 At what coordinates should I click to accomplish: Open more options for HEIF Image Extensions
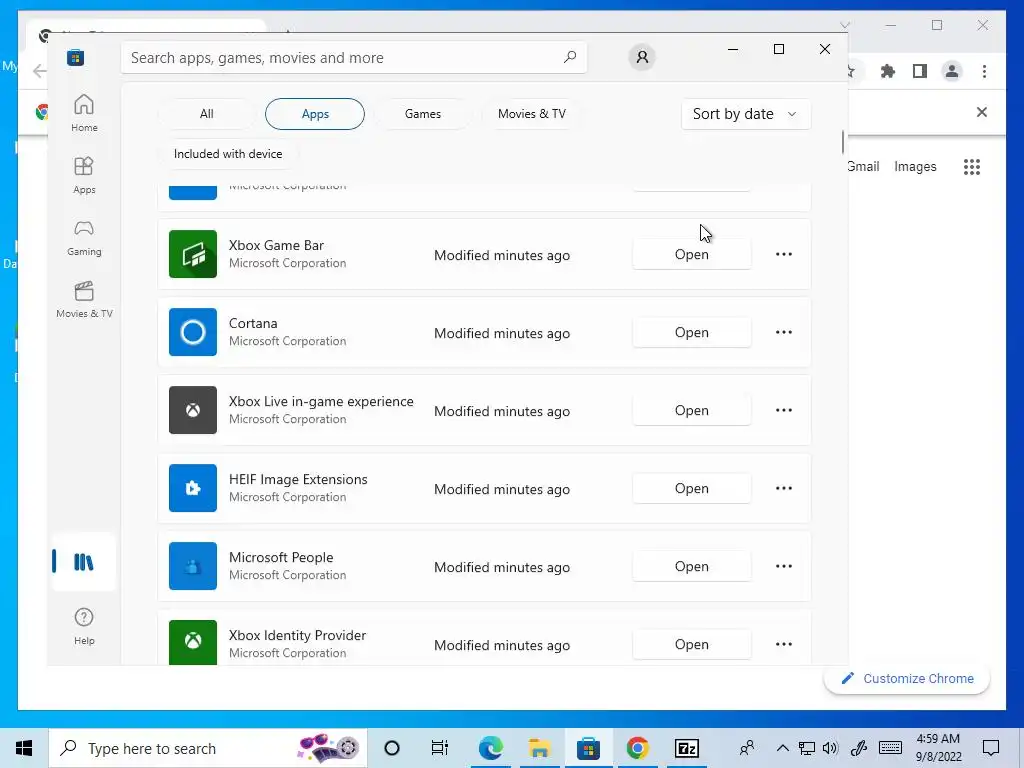pyautogui.click(x=784, y=488)
